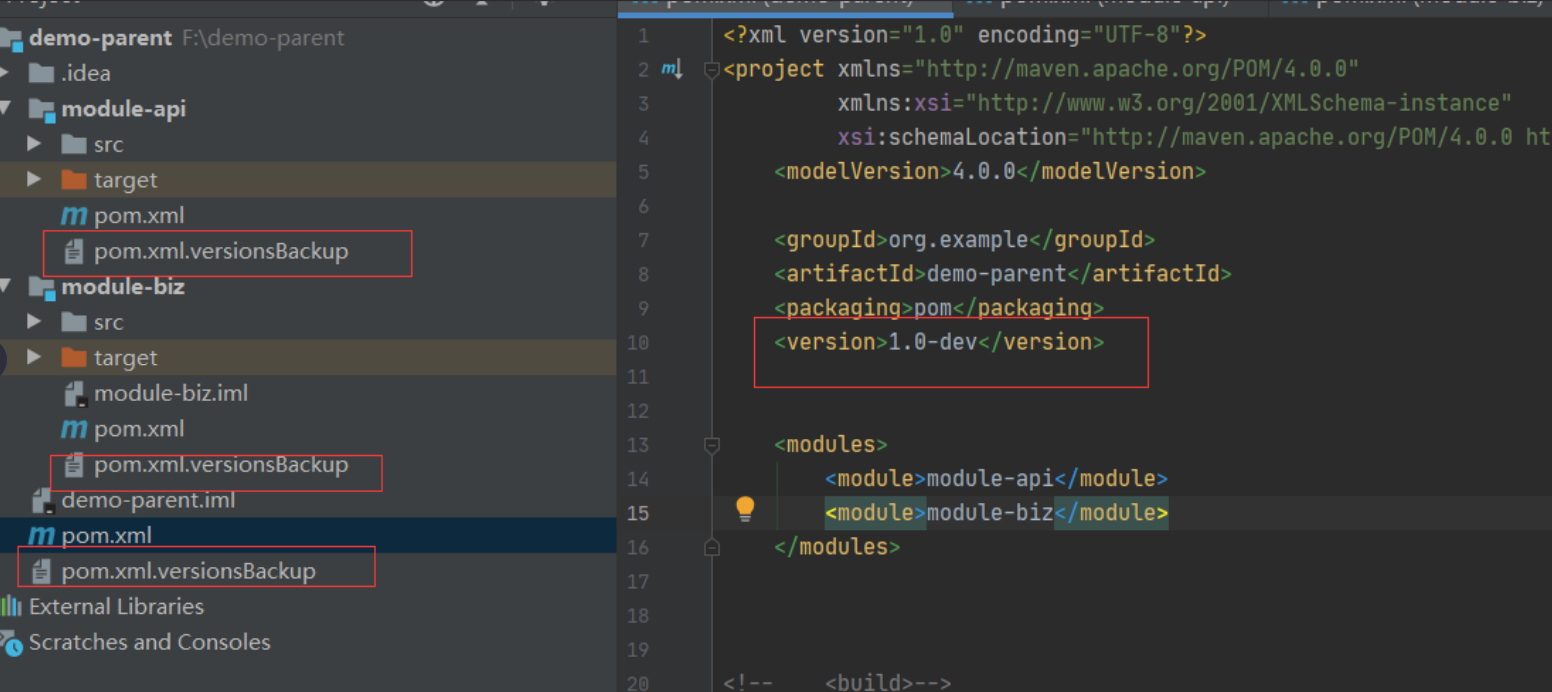Click the Maven icon of module-api pom.xml

point(74,215)
